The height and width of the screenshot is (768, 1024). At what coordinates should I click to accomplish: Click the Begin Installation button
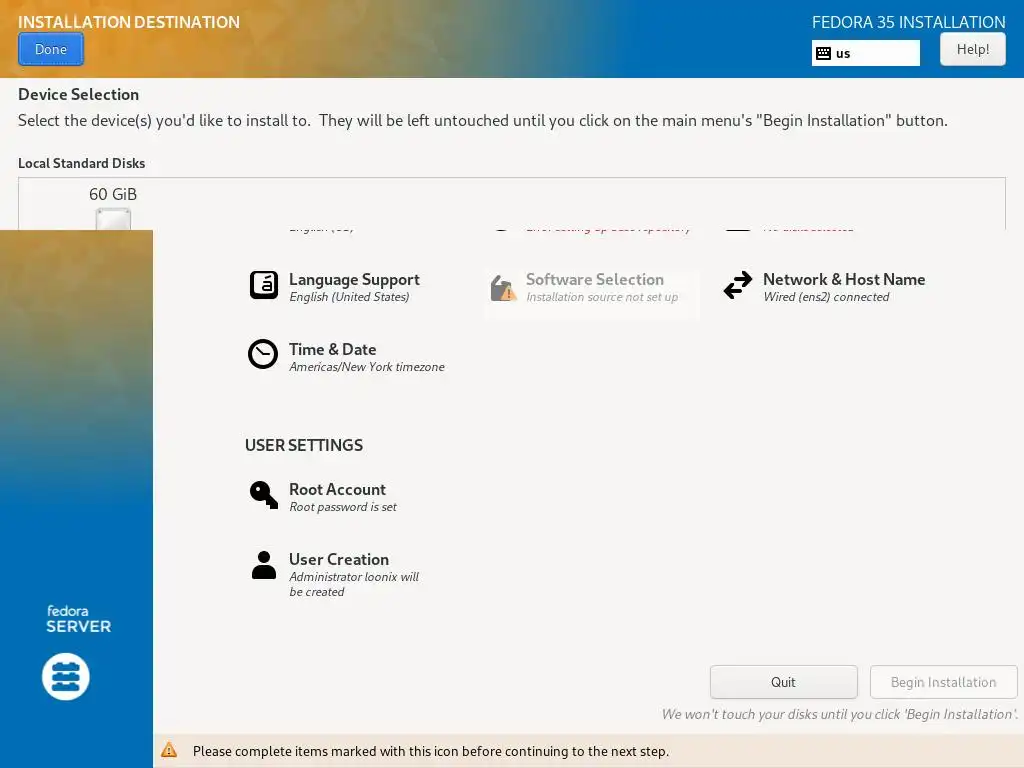point(943,682)
